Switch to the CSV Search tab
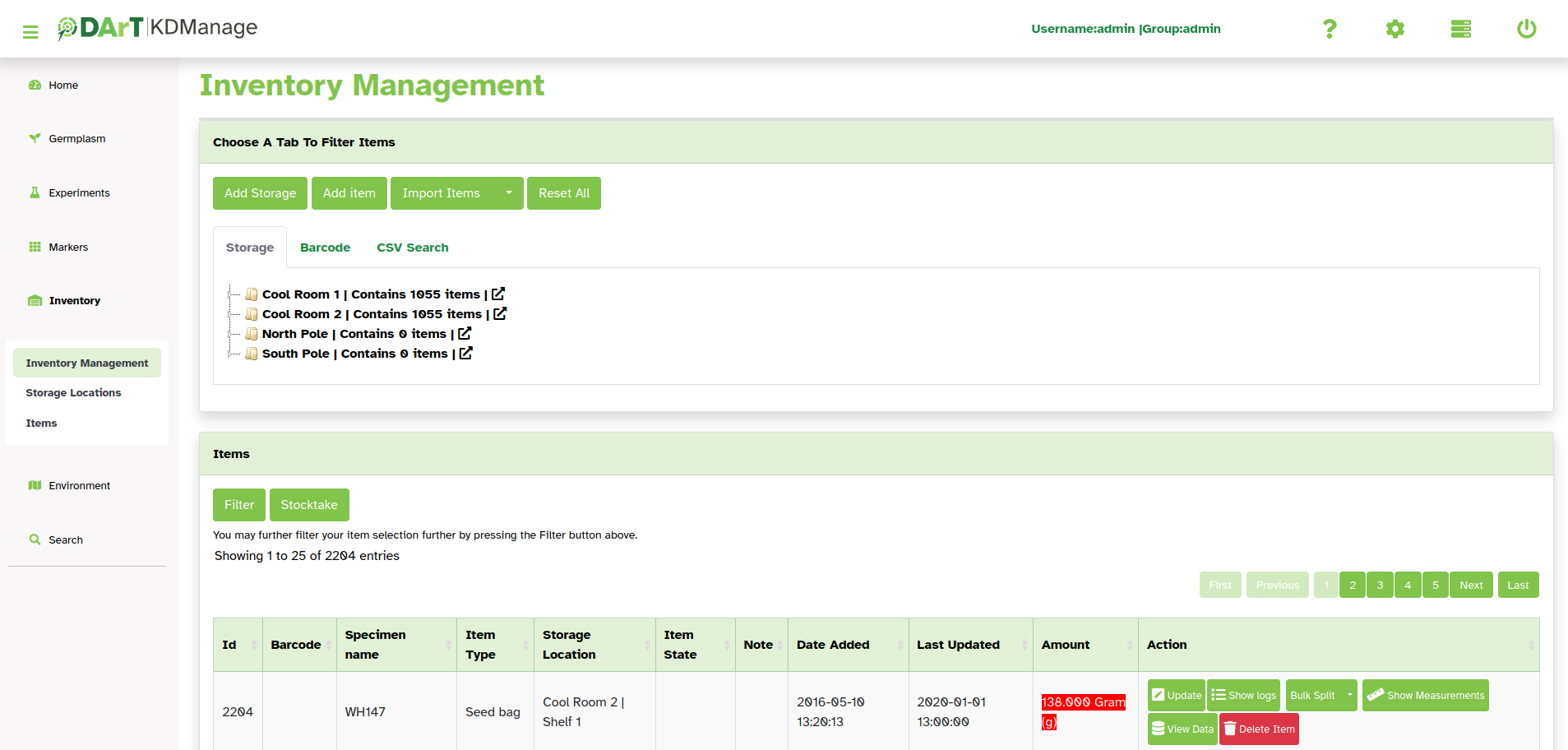 tap(412, 248)
